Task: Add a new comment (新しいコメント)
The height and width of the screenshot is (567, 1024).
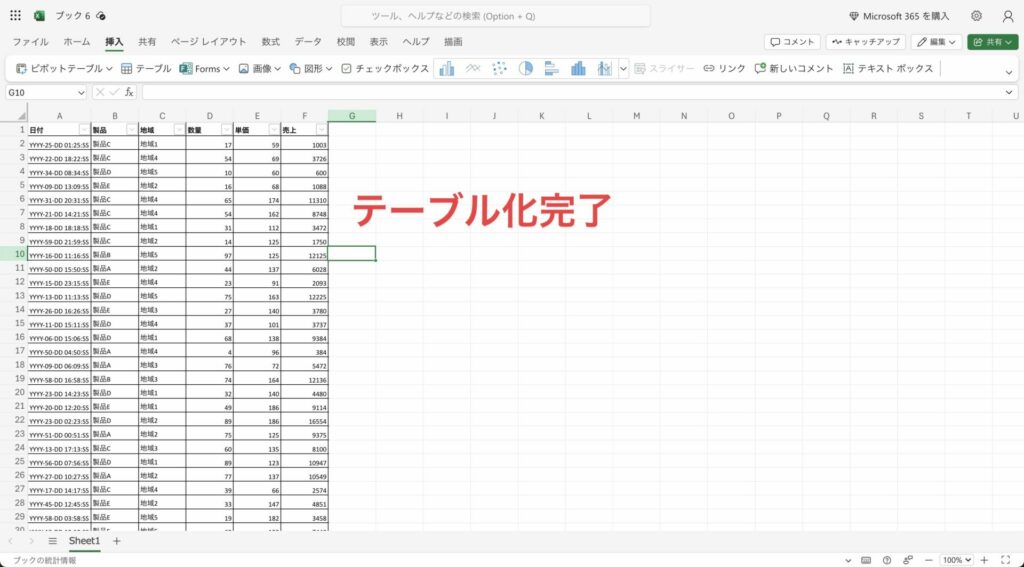Action: [793, 69]
